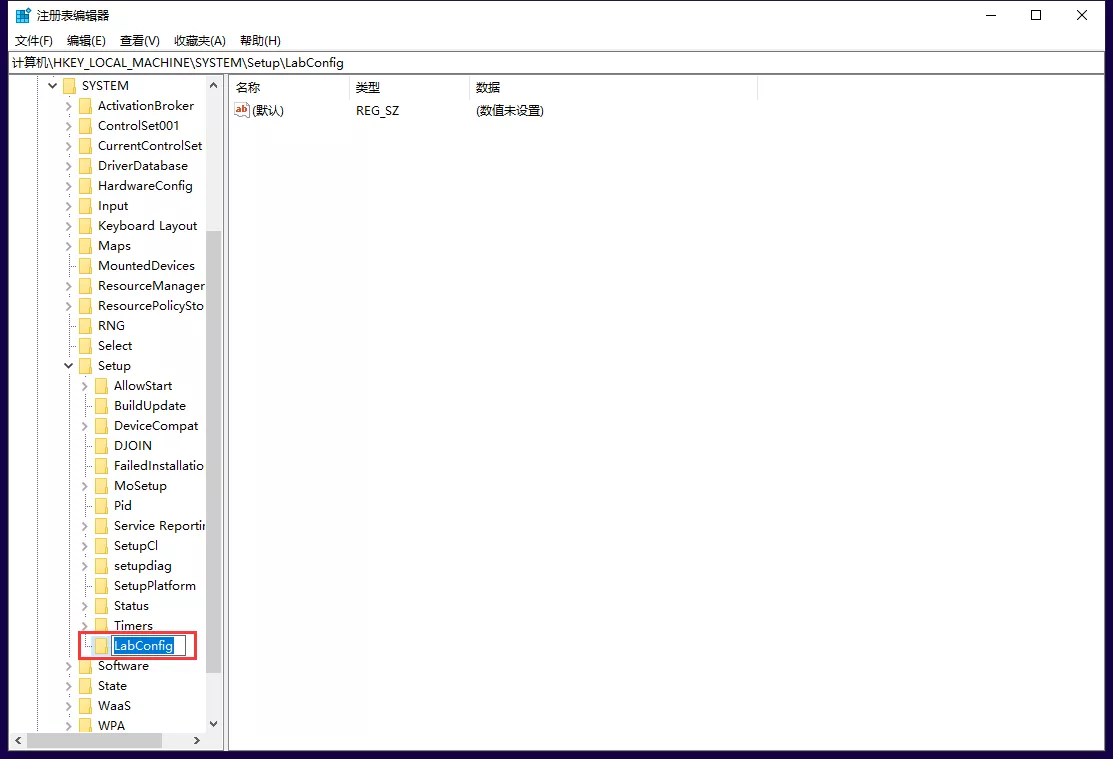
Task: Collapse the SYSTEM key tree node
Action: (x=52, y=86)
